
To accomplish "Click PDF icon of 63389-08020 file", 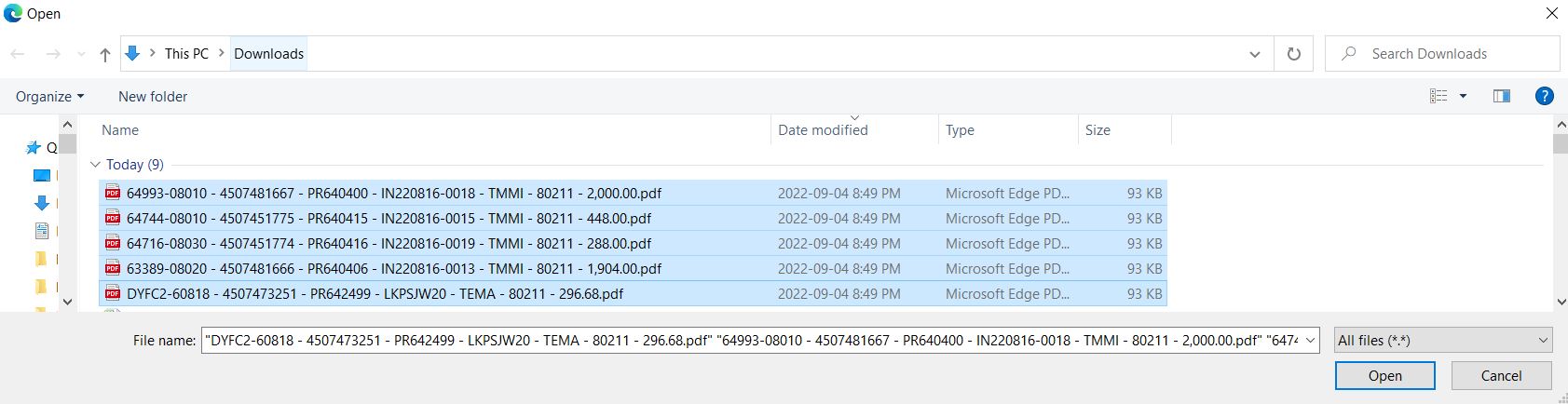I will [113, 269].
